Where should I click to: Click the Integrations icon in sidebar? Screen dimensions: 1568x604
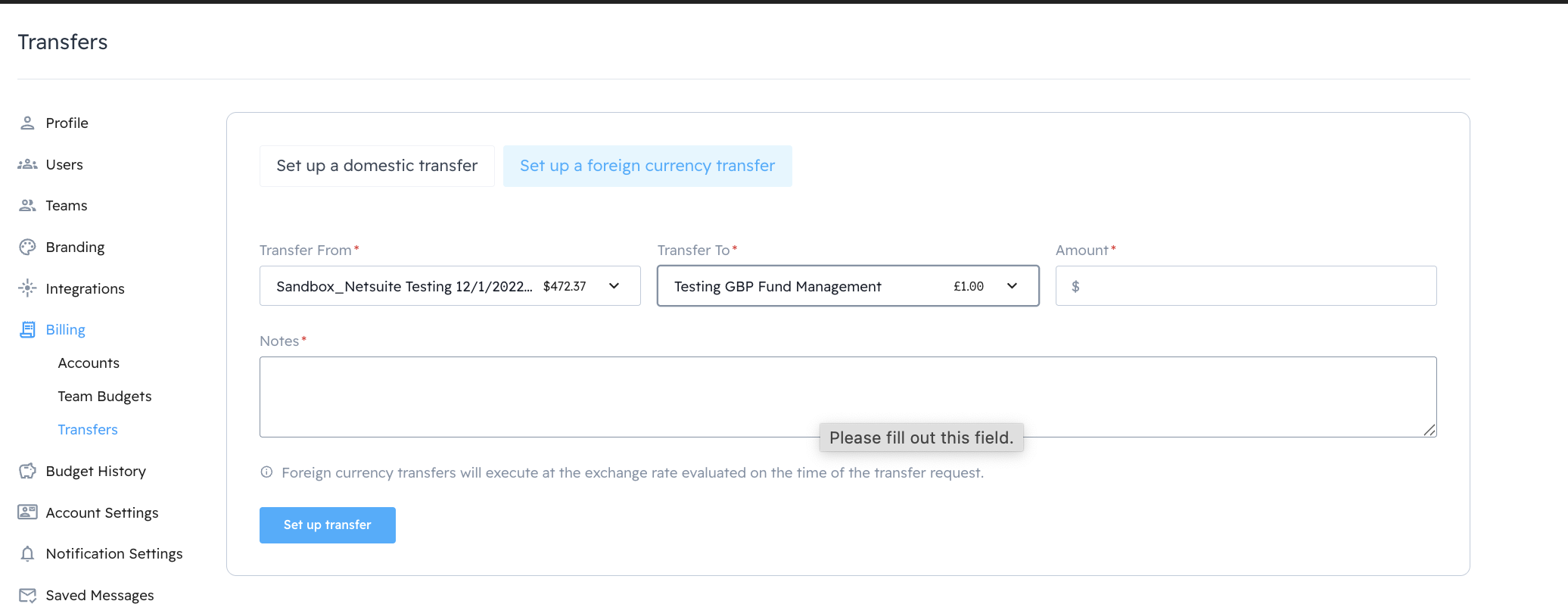[x=27, y=288]
